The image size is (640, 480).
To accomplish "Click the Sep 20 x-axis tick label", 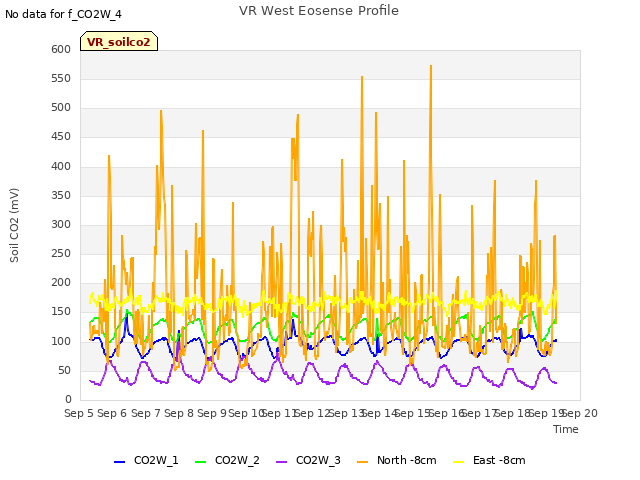I will [580, 413].
